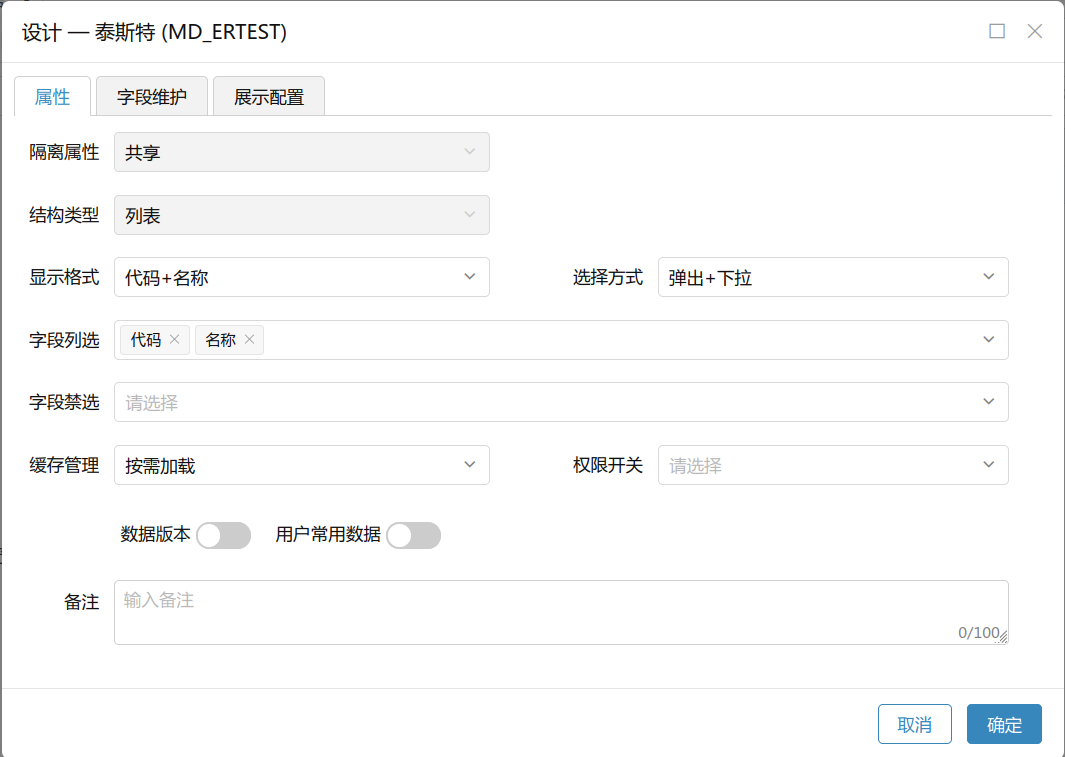Switch to the 字段维护 tab

point(152,97)
